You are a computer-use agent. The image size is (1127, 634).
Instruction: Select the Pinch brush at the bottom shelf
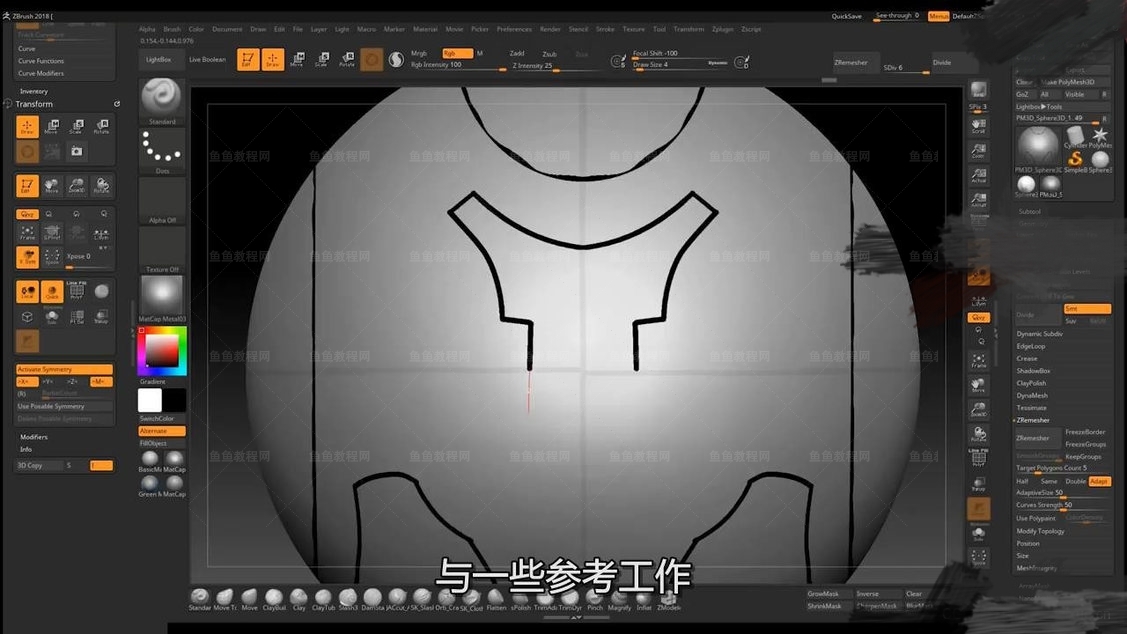pyautogui.click(x=595, y=599)
